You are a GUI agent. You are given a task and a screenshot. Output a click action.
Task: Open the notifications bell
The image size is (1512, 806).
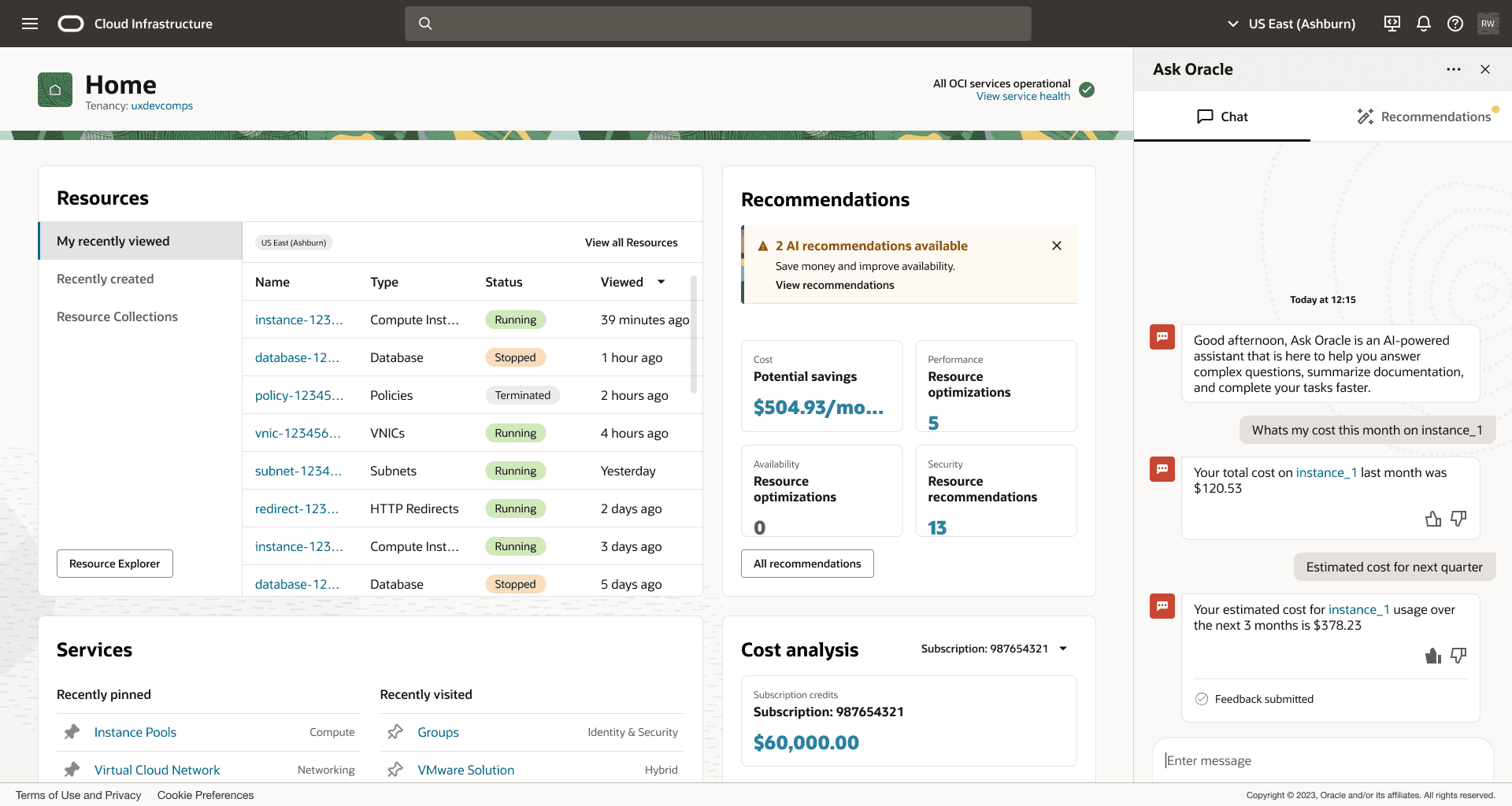[1424, 24]
